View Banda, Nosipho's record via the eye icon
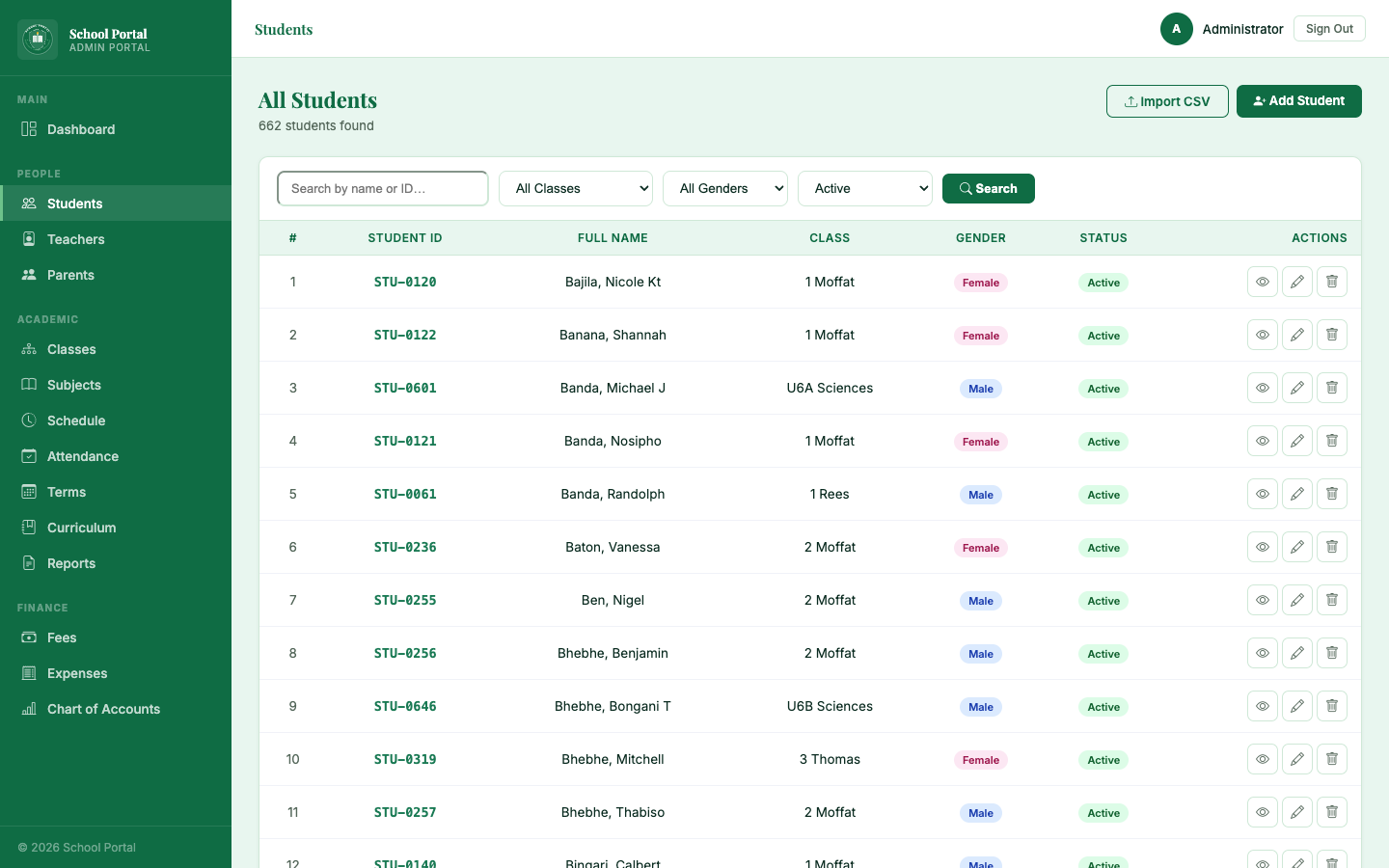Screen dimensions: 1389x868 tap(1263, 441)
